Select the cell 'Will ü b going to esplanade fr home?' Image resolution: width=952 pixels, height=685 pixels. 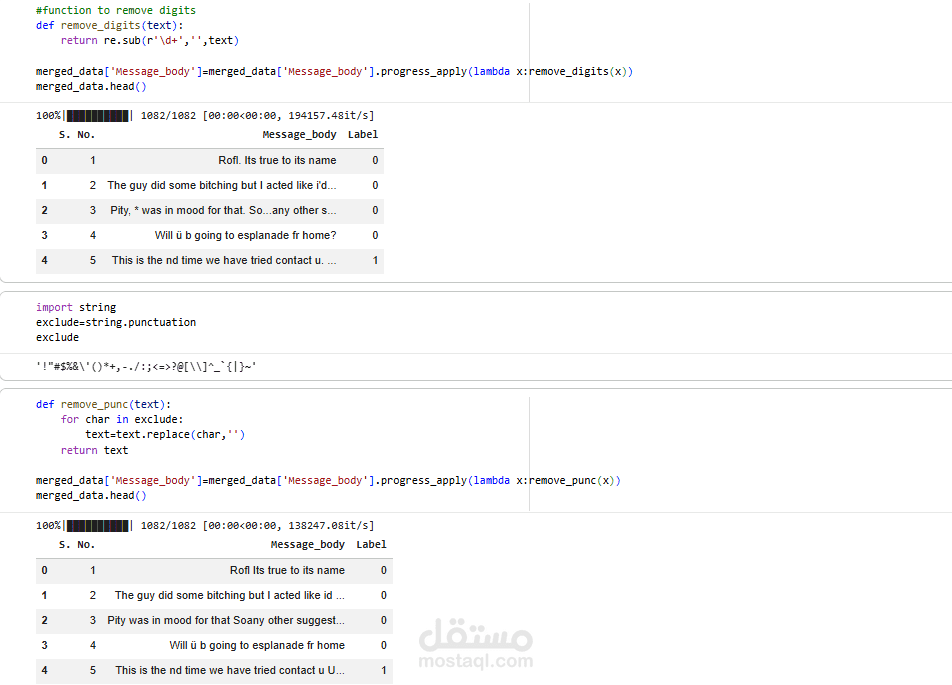click(245, 235)
